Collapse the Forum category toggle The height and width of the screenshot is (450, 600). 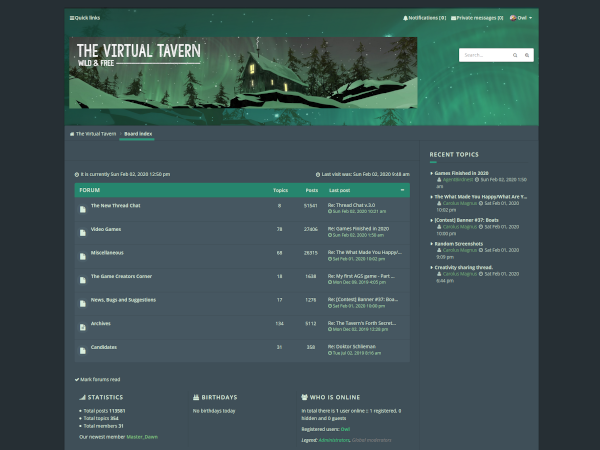402,190
